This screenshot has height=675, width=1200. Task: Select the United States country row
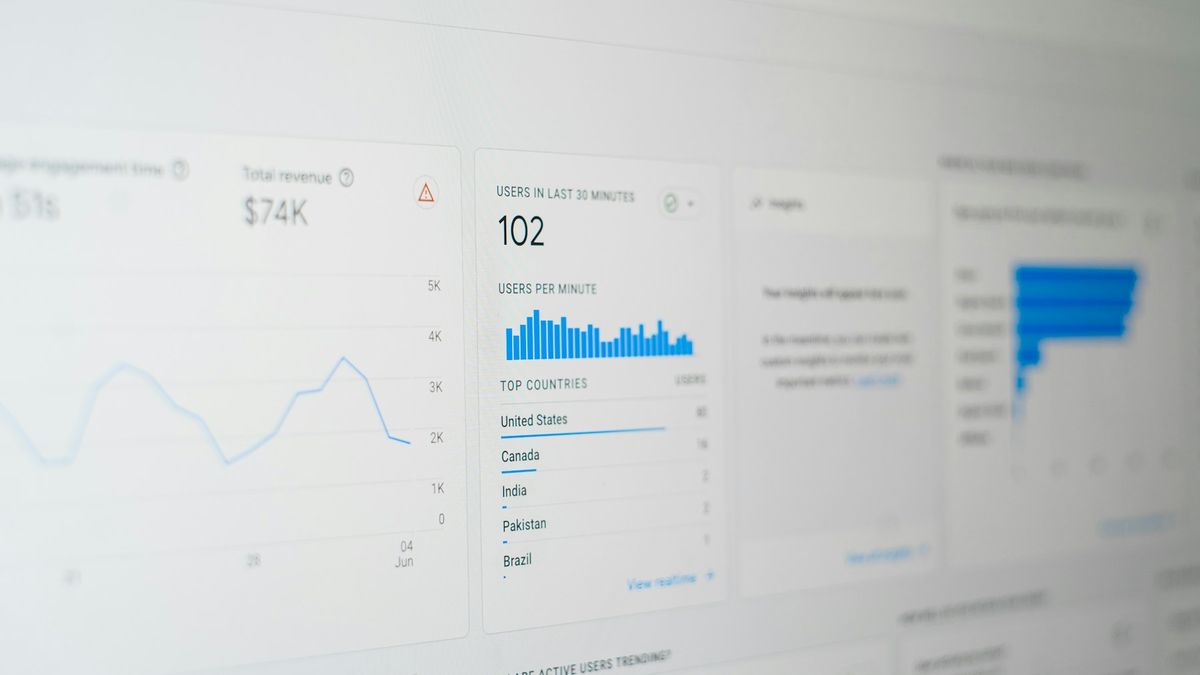click(x=604, y=421)
